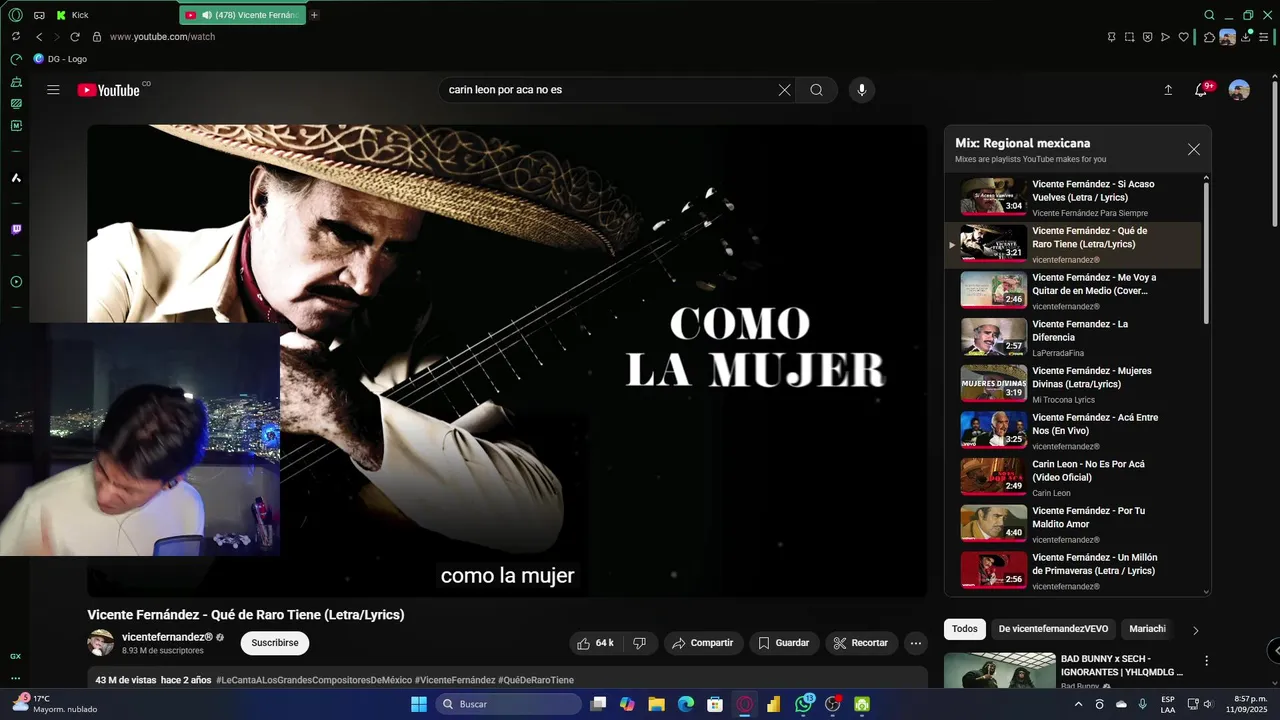Open the DG - Logo bookmark

tap(60, 59)
